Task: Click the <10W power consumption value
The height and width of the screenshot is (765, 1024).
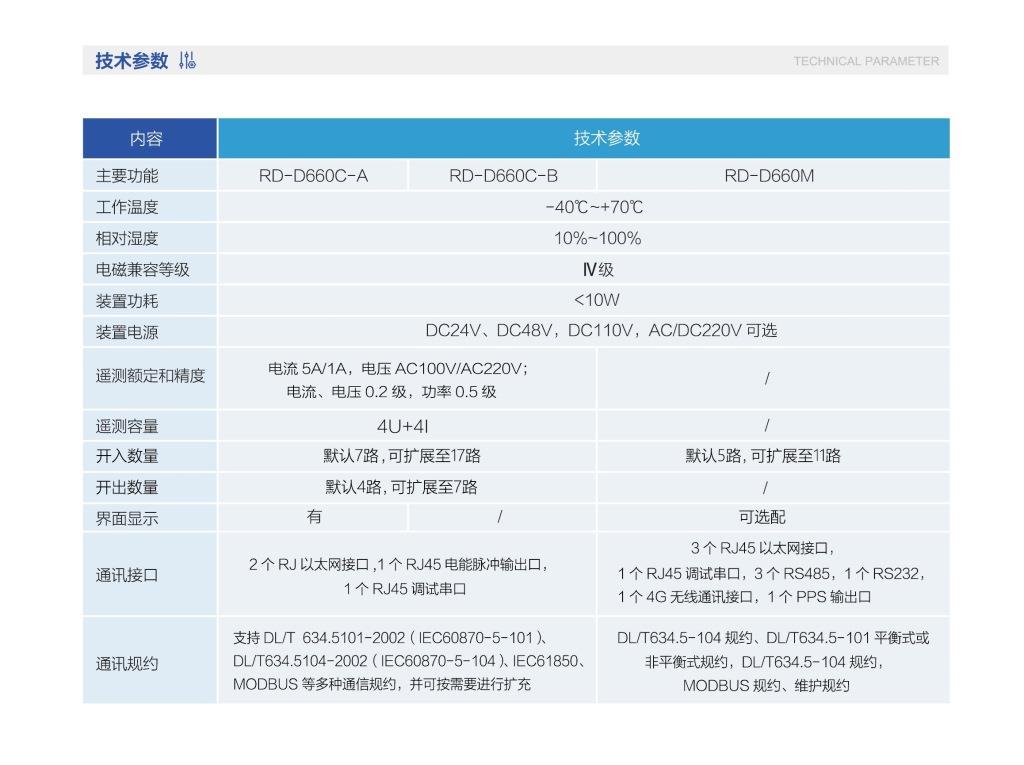Action: 596,300
